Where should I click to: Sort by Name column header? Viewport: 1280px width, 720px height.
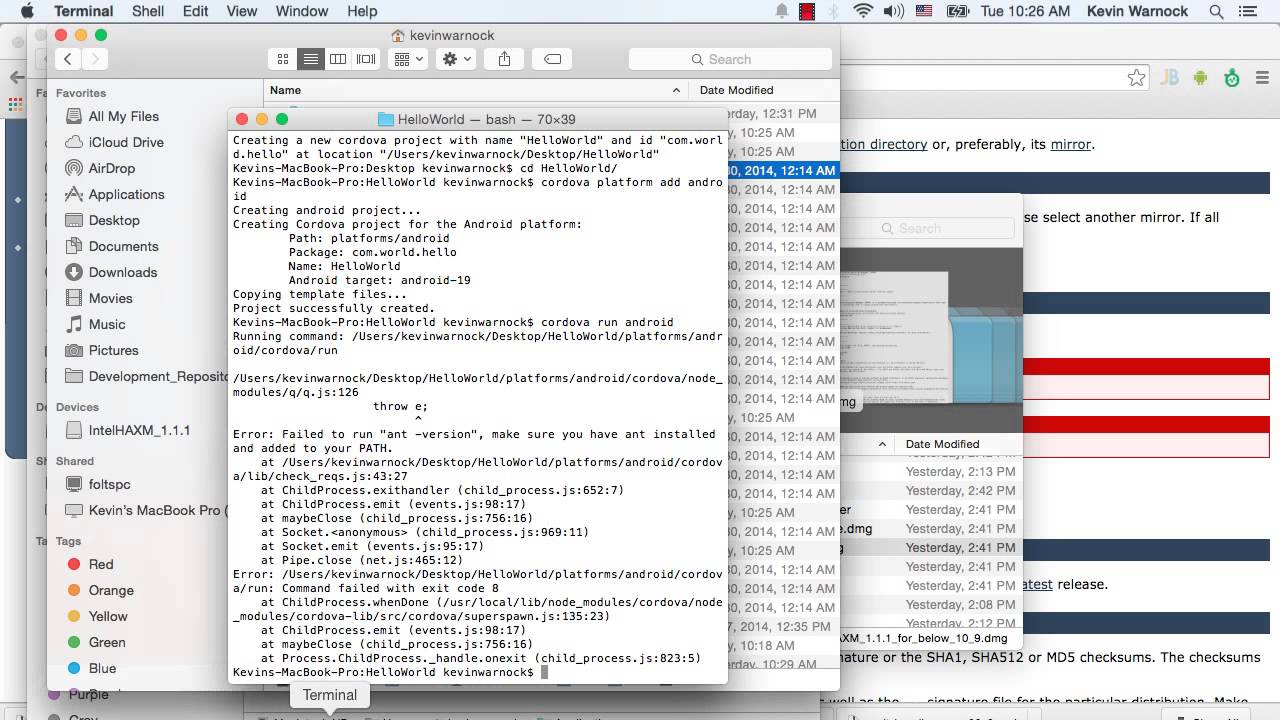[475, 90]
